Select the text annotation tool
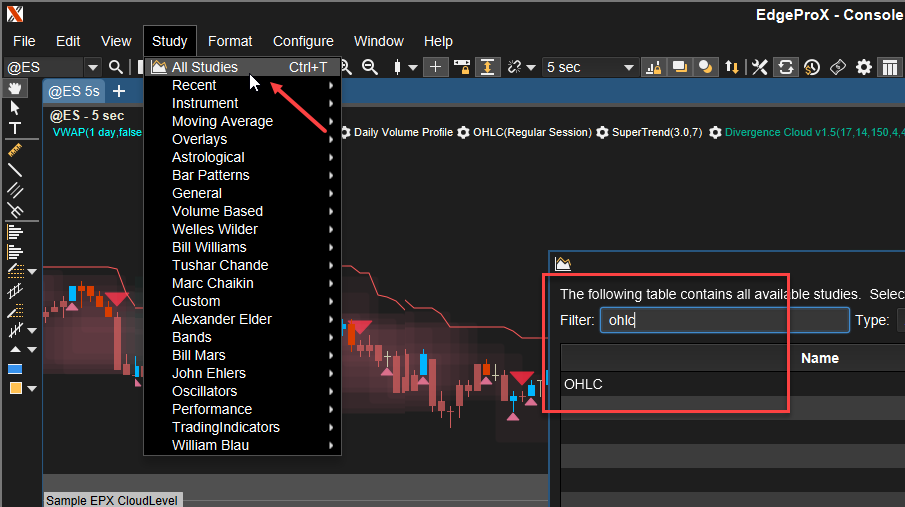This screenshot has width=905, height=507. pyautogui.click(x=16, y=128)
